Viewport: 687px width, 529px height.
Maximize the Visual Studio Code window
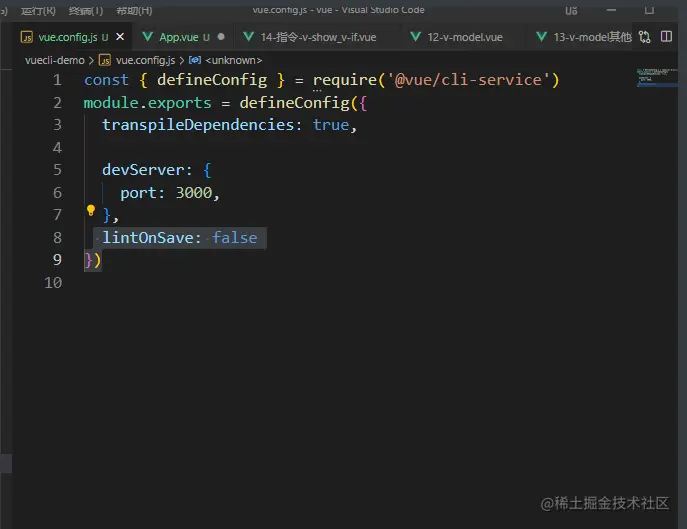(x=649, y=10)
